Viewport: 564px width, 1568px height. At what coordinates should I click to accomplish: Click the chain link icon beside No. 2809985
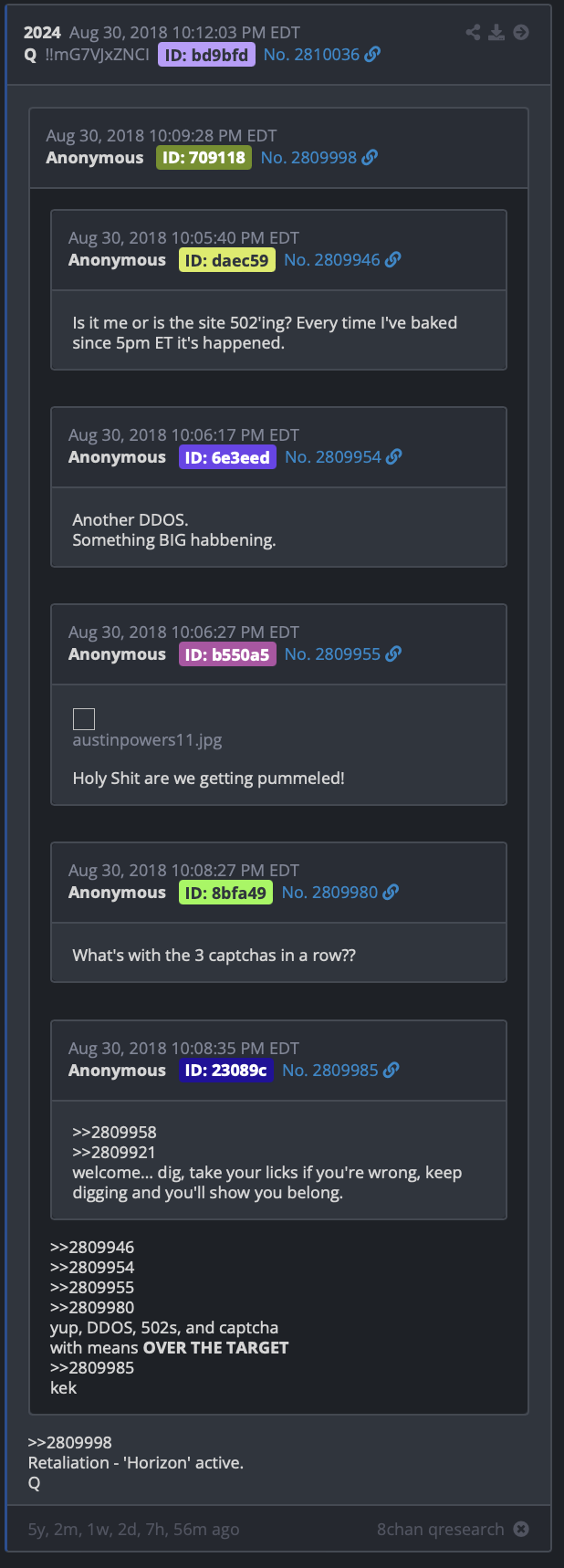[x=391, y=1071]
